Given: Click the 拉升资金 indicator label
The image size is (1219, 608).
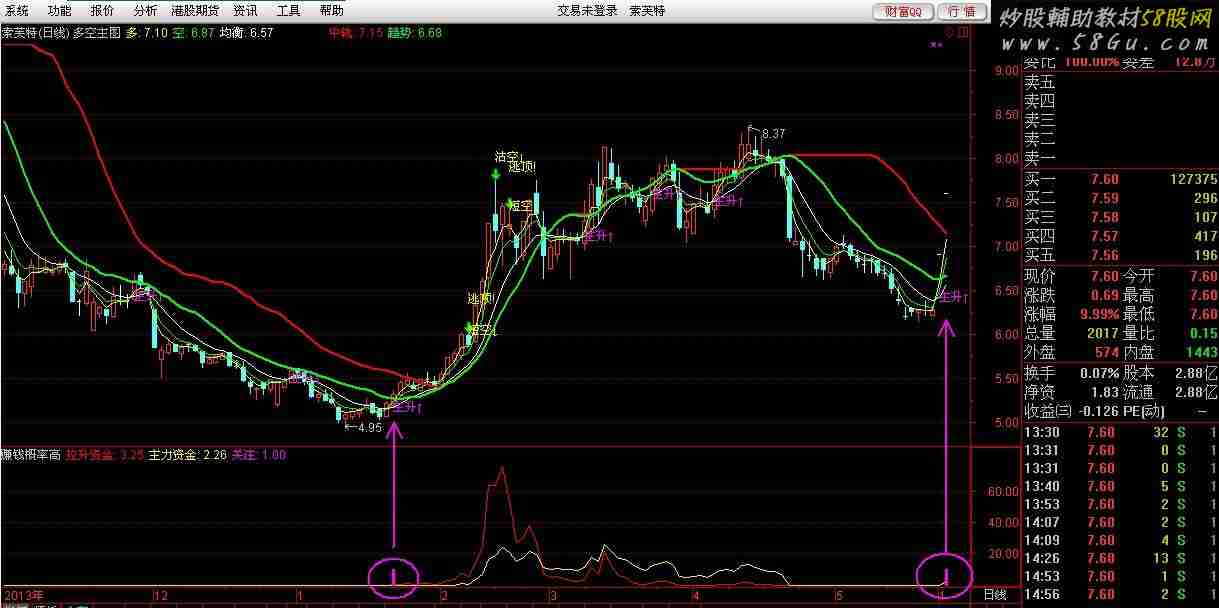Looking at the screenshot, I should (x=91, y=455).
